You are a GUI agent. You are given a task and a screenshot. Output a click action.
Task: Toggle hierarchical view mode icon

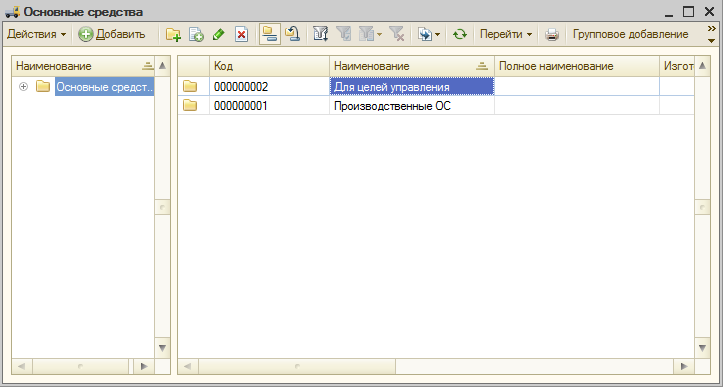click(x=270, y=35)
